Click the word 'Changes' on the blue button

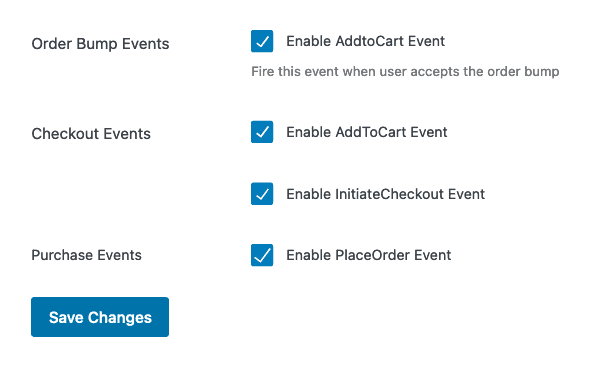(120, 318)
